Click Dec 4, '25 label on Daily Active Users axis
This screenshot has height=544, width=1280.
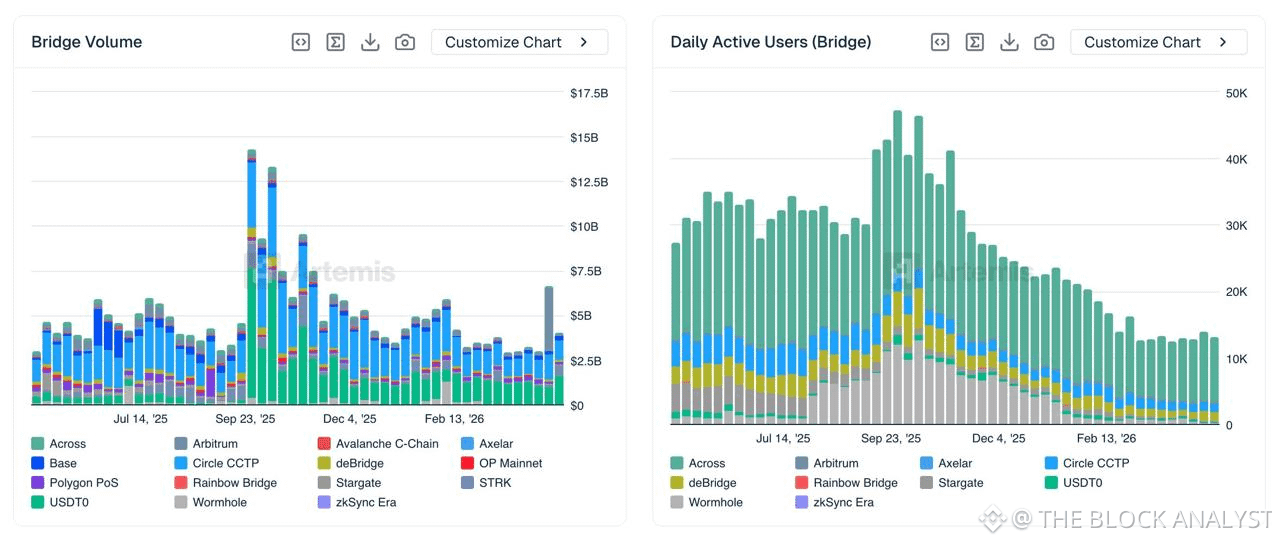point(998,438)
